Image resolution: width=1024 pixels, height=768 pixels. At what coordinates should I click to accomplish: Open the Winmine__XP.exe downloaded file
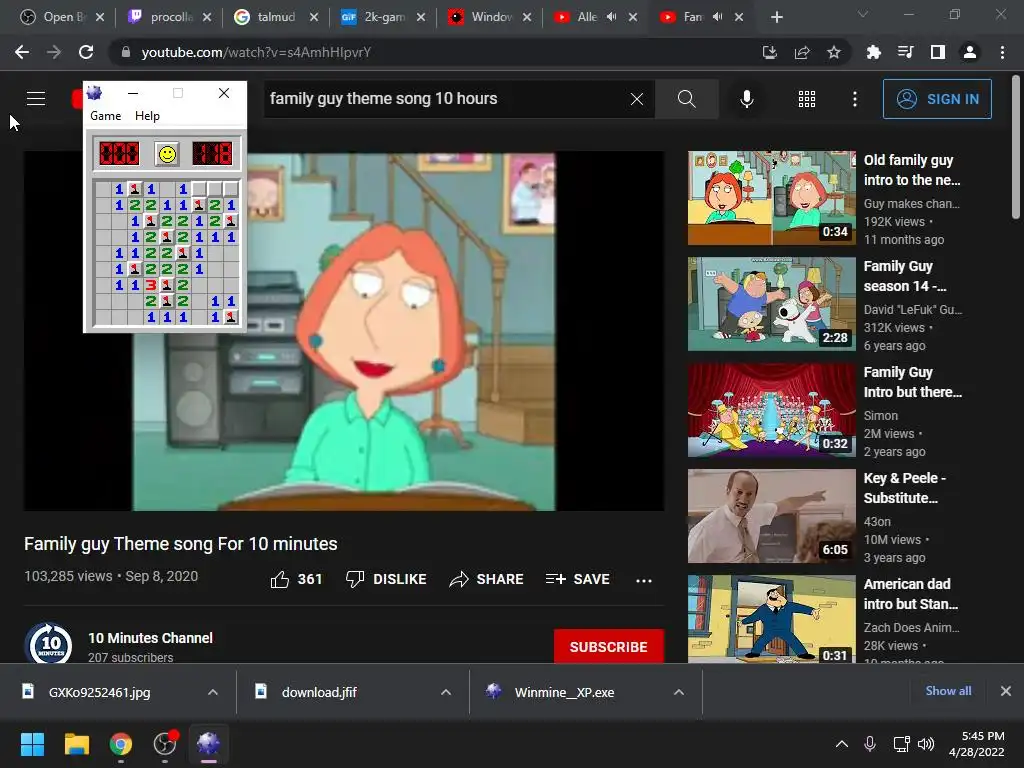click(x=564, y=692)
